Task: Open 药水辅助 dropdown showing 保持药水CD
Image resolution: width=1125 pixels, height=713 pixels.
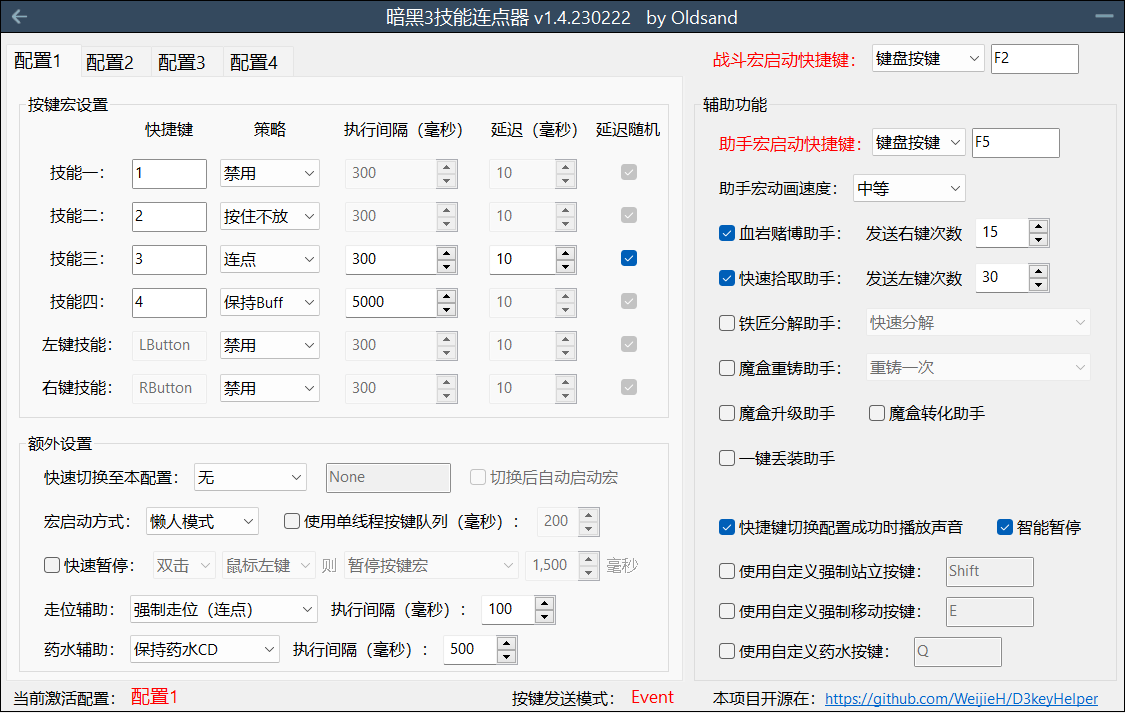Action: click(x=204, y=650)
